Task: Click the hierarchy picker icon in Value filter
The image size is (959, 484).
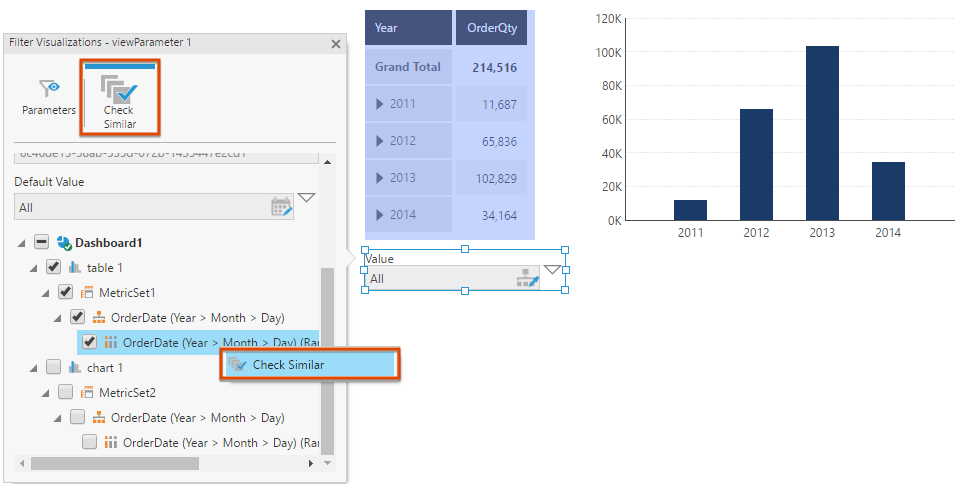Action: [527, 279]
